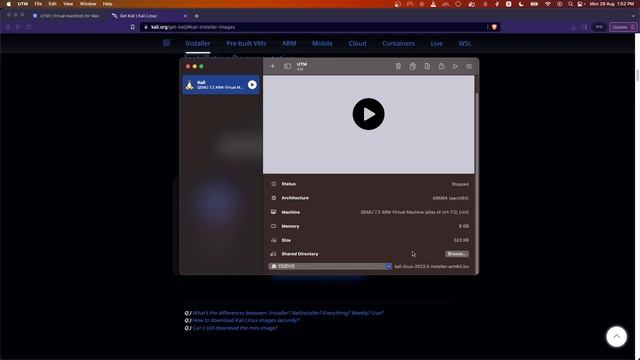Open the Window menu
The image size is (640, 360).
point(88,4)
